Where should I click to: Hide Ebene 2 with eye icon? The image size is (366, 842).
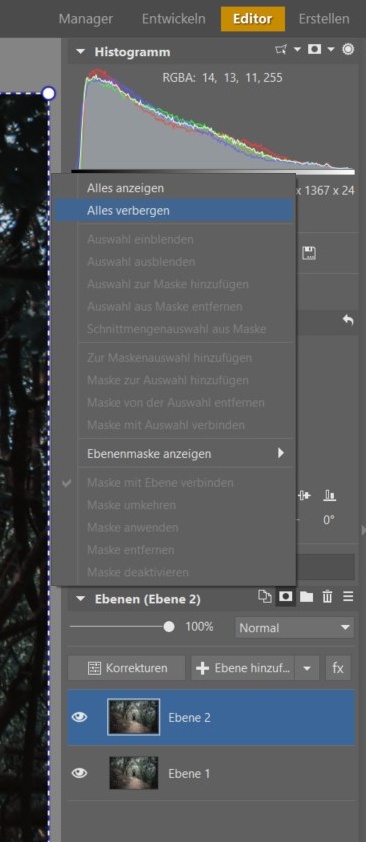tap(79, 717)
